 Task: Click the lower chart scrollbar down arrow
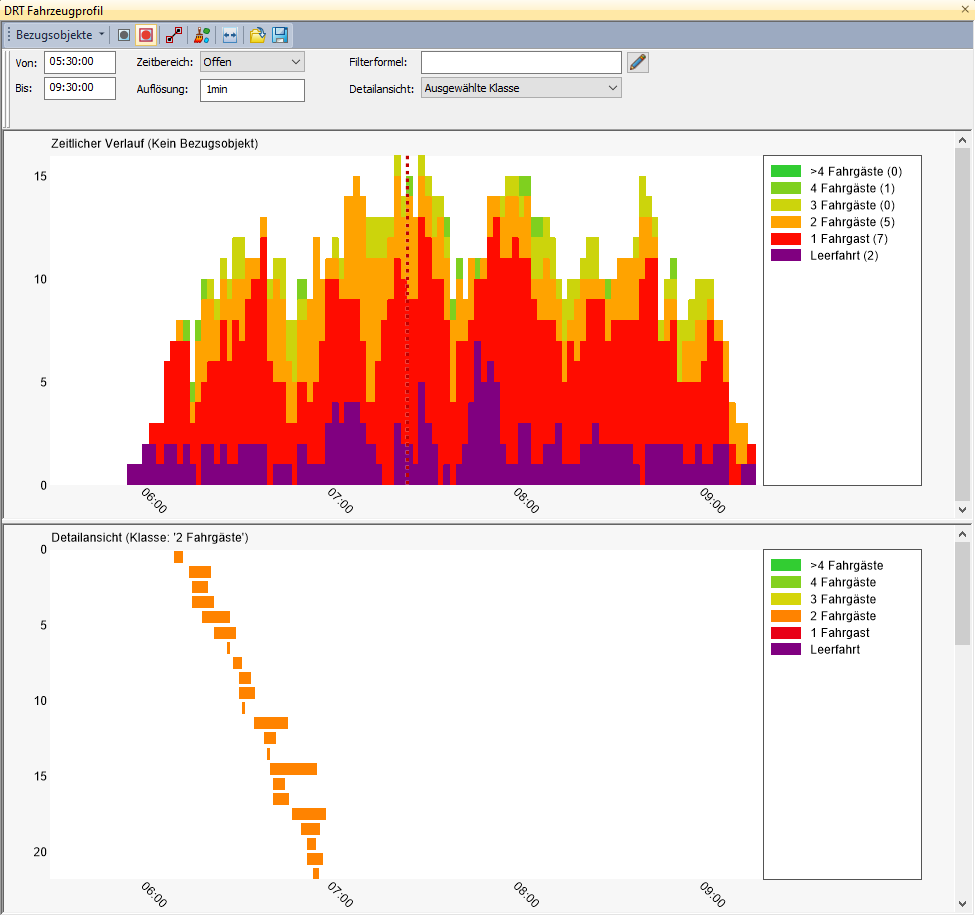tap(963, 903)
